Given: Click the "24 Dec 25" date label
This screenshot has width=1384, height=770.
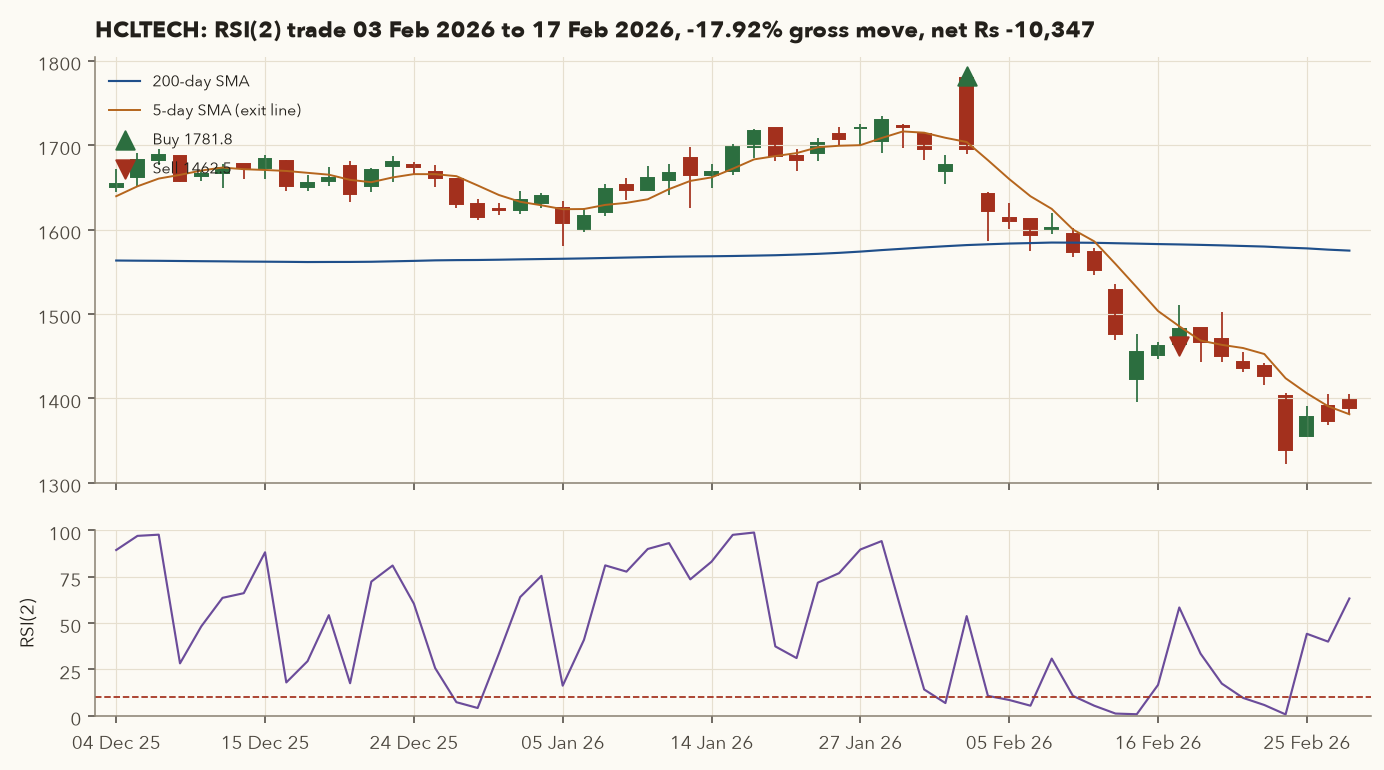Looking at the screenshot, I should (x=414, y=744).
